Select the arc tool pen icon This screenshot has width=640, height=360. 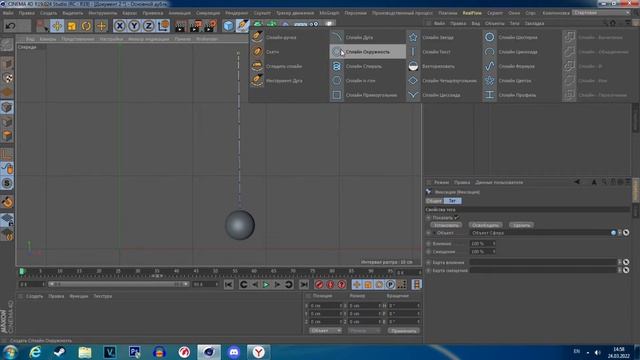tap(257, 80)
